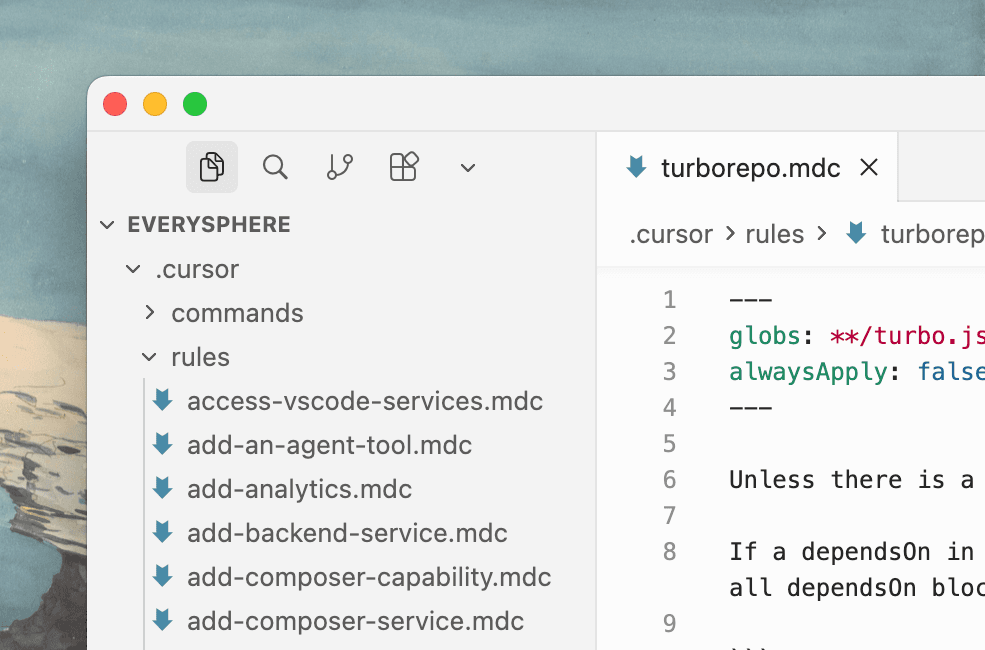Select rules in the breadcrumb path
Viewport: 985px width, 650px height.
[x=775, y=234]
